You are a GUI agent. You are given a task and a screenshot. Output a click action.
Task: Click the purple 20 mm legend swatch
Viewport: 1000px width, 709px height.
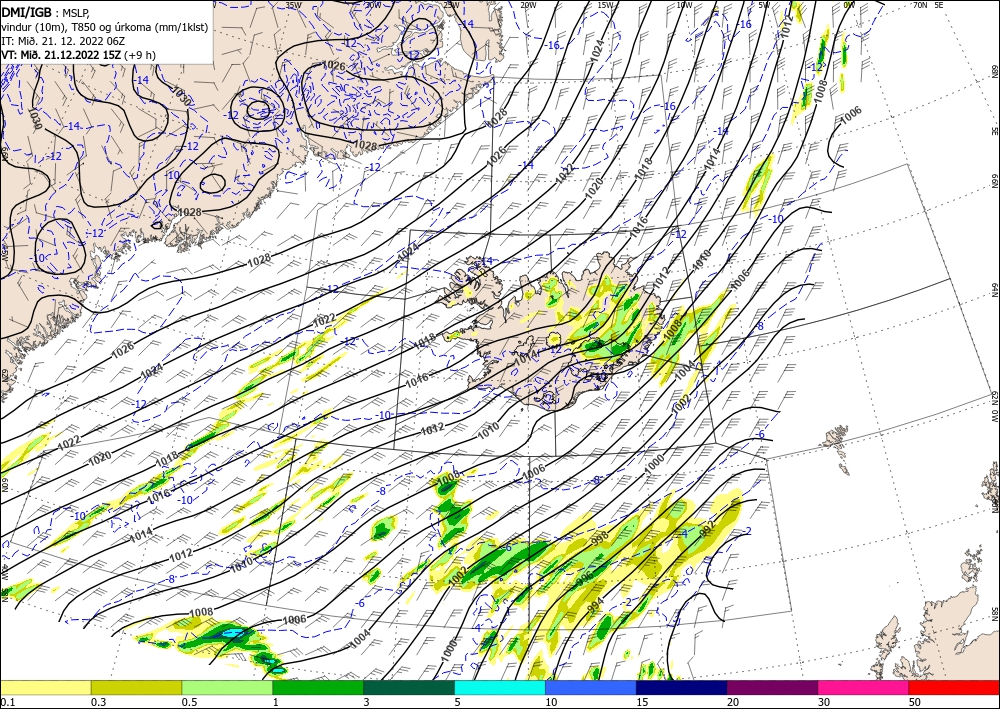pos(772,687)
